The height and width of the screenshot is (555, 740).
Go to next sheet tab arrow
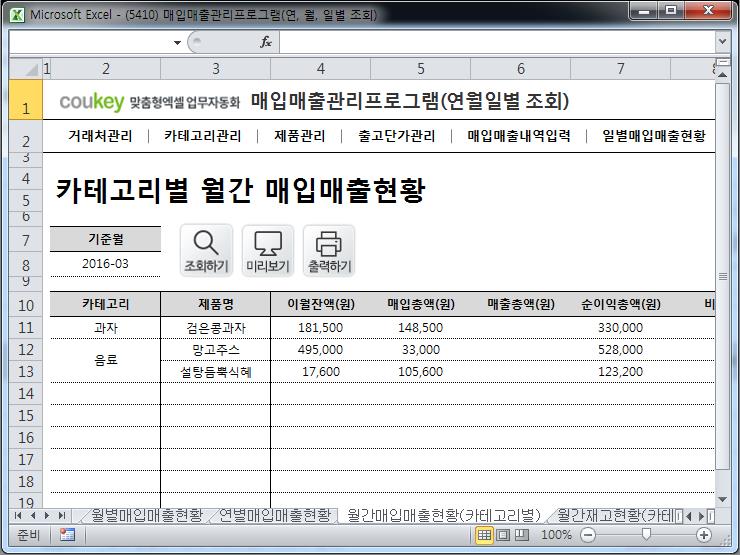pos(47,515)
